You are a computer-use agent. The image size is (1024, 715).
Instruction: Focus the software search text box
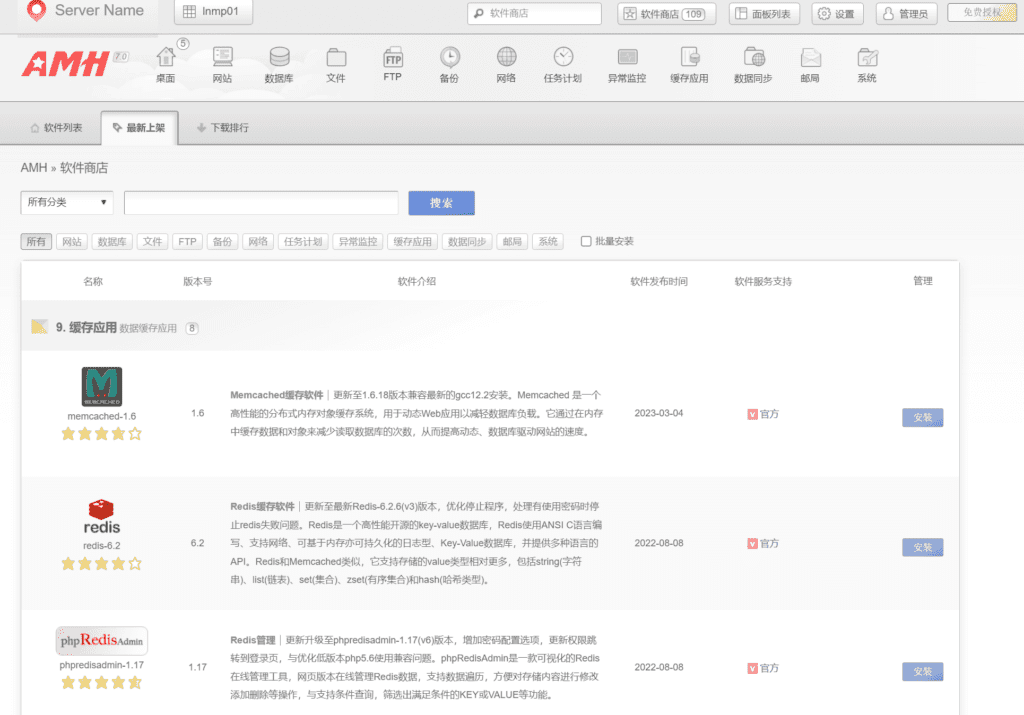click(x=261, y=203)
